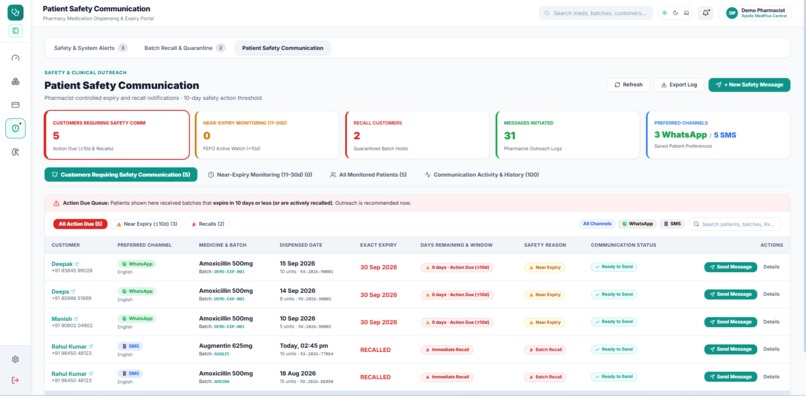806x396 pixels.
Task: Open Near-Expiry Monitoring summary card
Action: click(267, 135)
